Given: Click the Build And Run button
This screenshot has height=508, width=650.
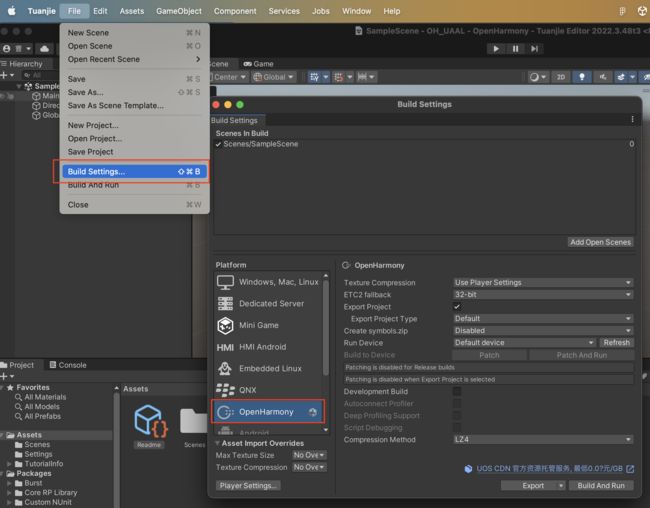Looking at the screenshot, I should click(x=601, y=486).
